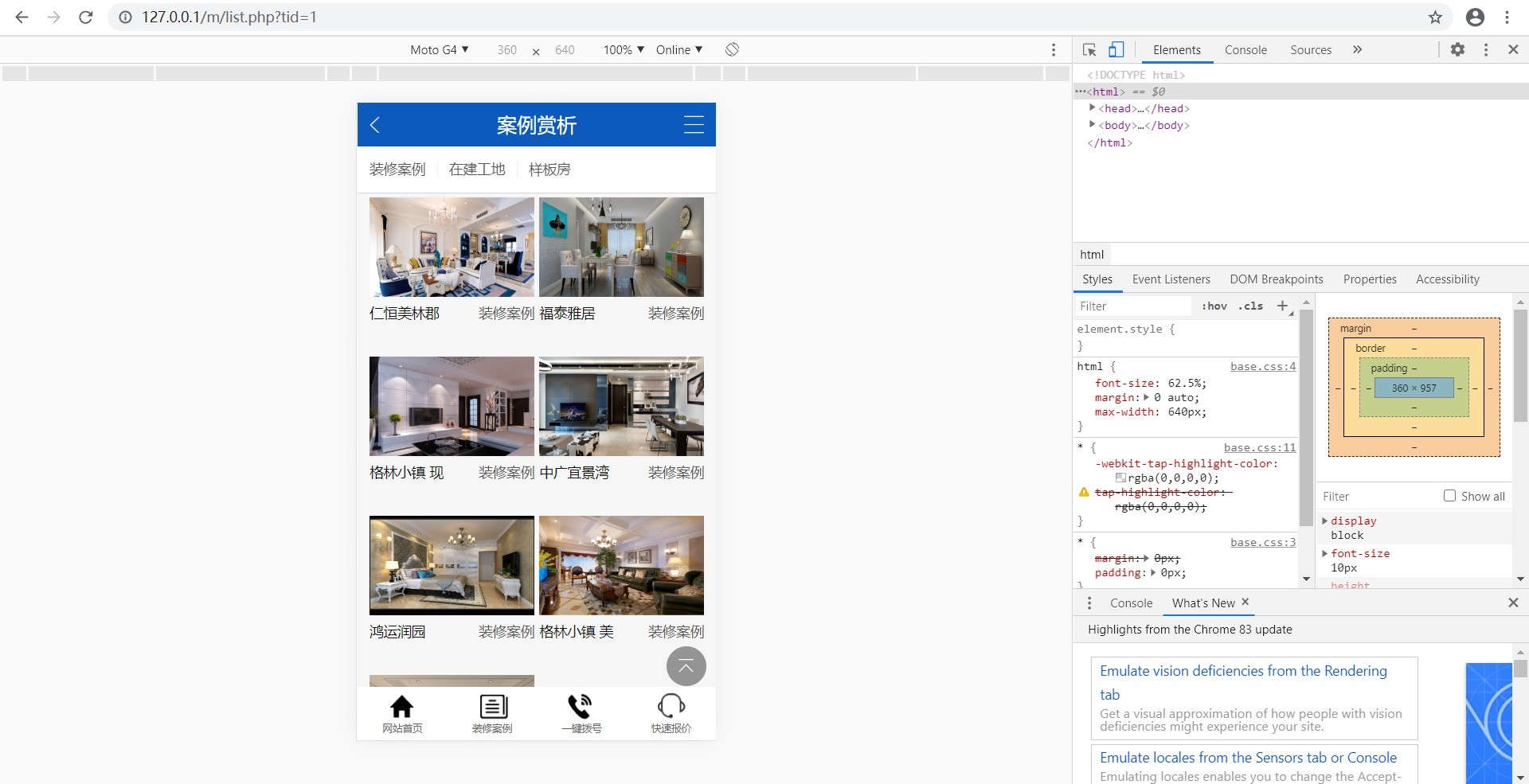The height and width of the screenshot is (784, 1529).
Task: Switch to the Sources tab
Action: coord(1311,49)
